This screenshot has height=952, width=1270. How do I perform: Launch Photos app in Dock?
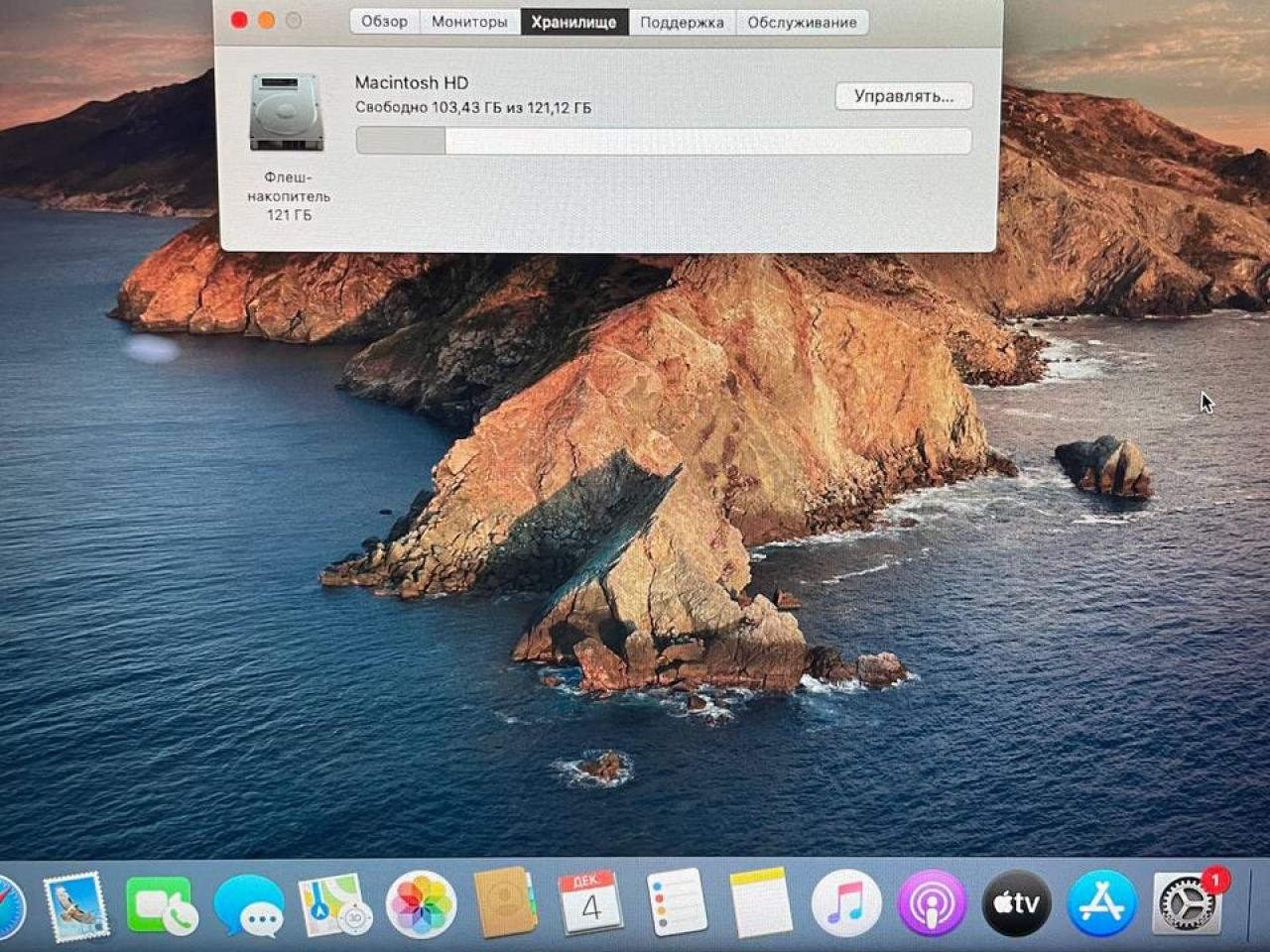421,904
